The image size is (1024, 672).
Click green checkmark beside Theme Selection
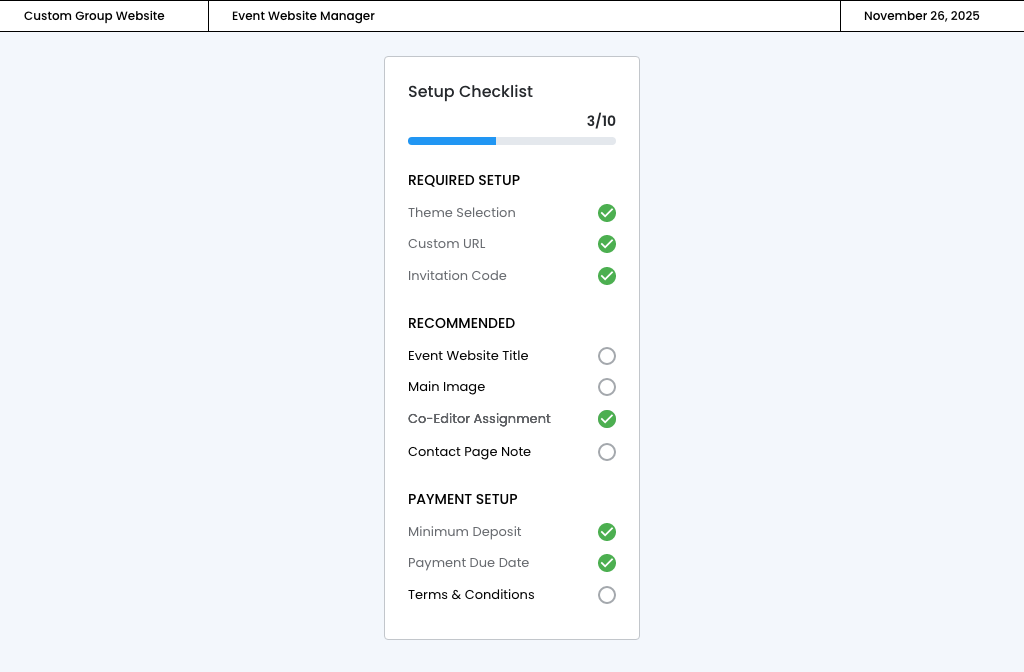pos(607,213)
